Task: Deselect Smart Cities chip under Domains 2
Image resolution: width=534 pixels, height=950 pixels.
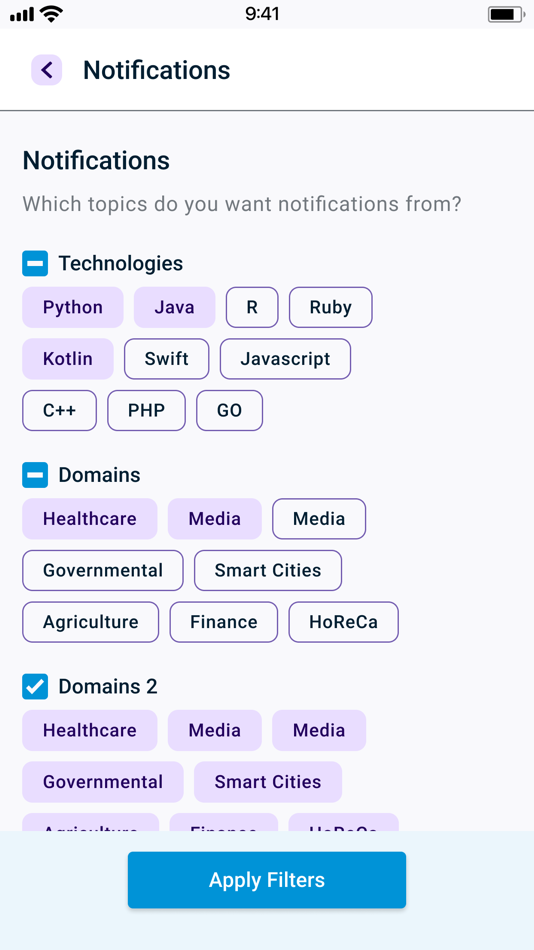Action: 268,782
